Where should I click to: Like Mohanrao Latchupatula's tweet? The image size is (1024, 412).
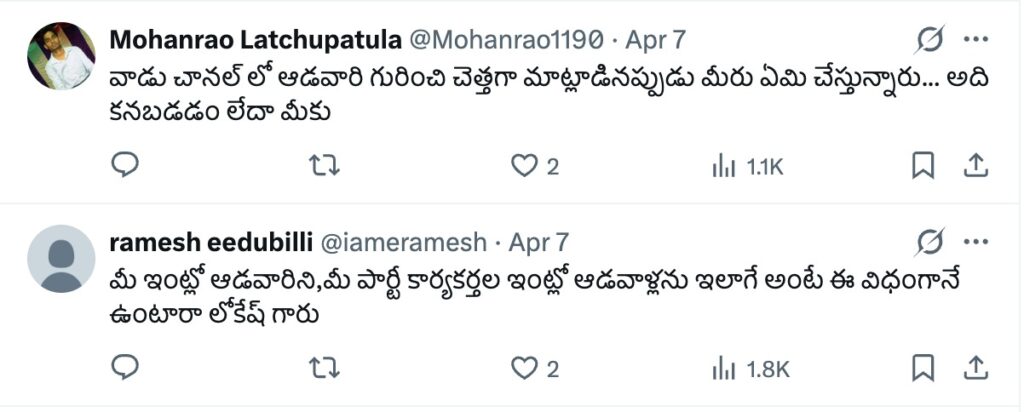point(525,166)
